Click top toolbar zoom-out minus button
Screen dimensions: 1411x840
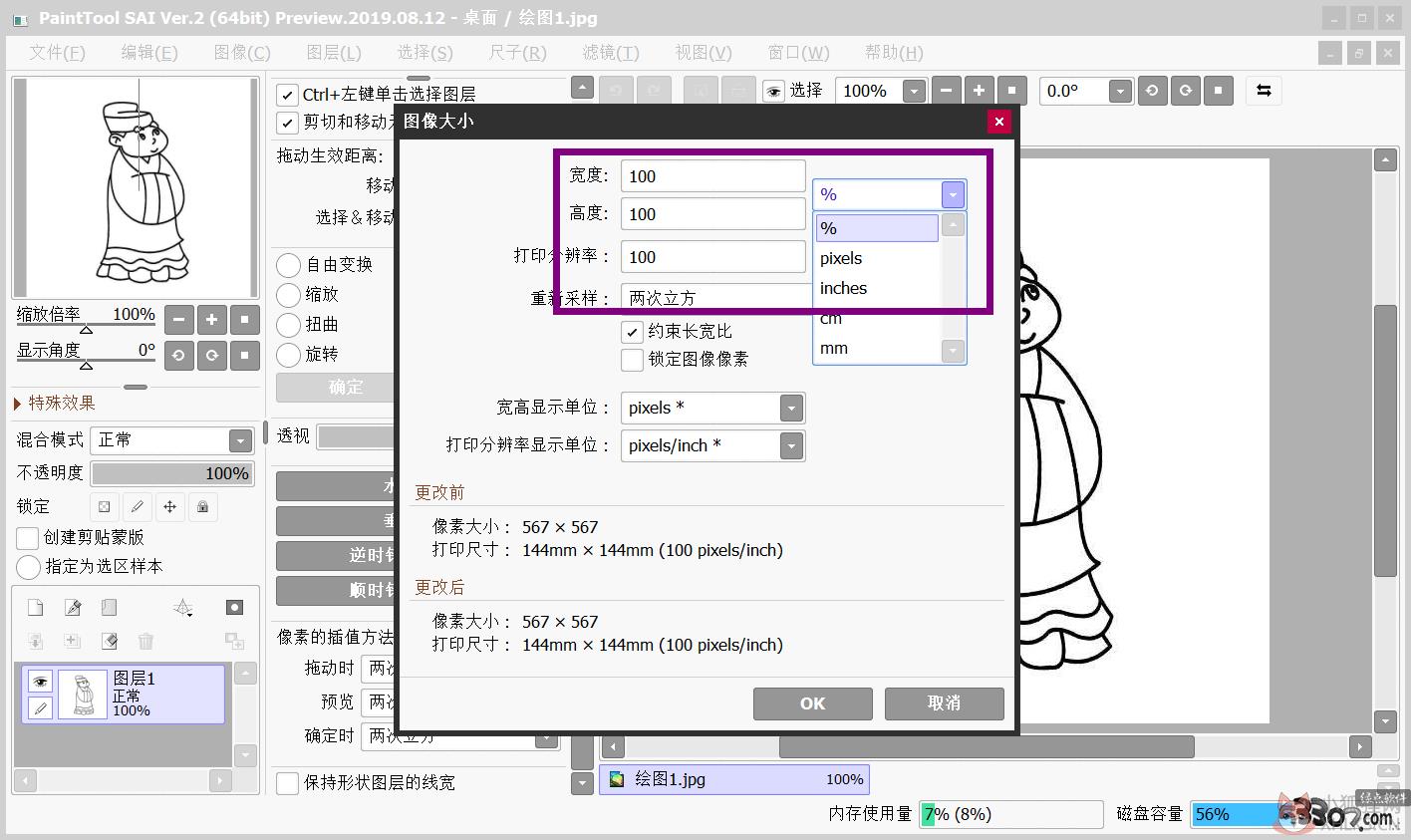point(947,91)
